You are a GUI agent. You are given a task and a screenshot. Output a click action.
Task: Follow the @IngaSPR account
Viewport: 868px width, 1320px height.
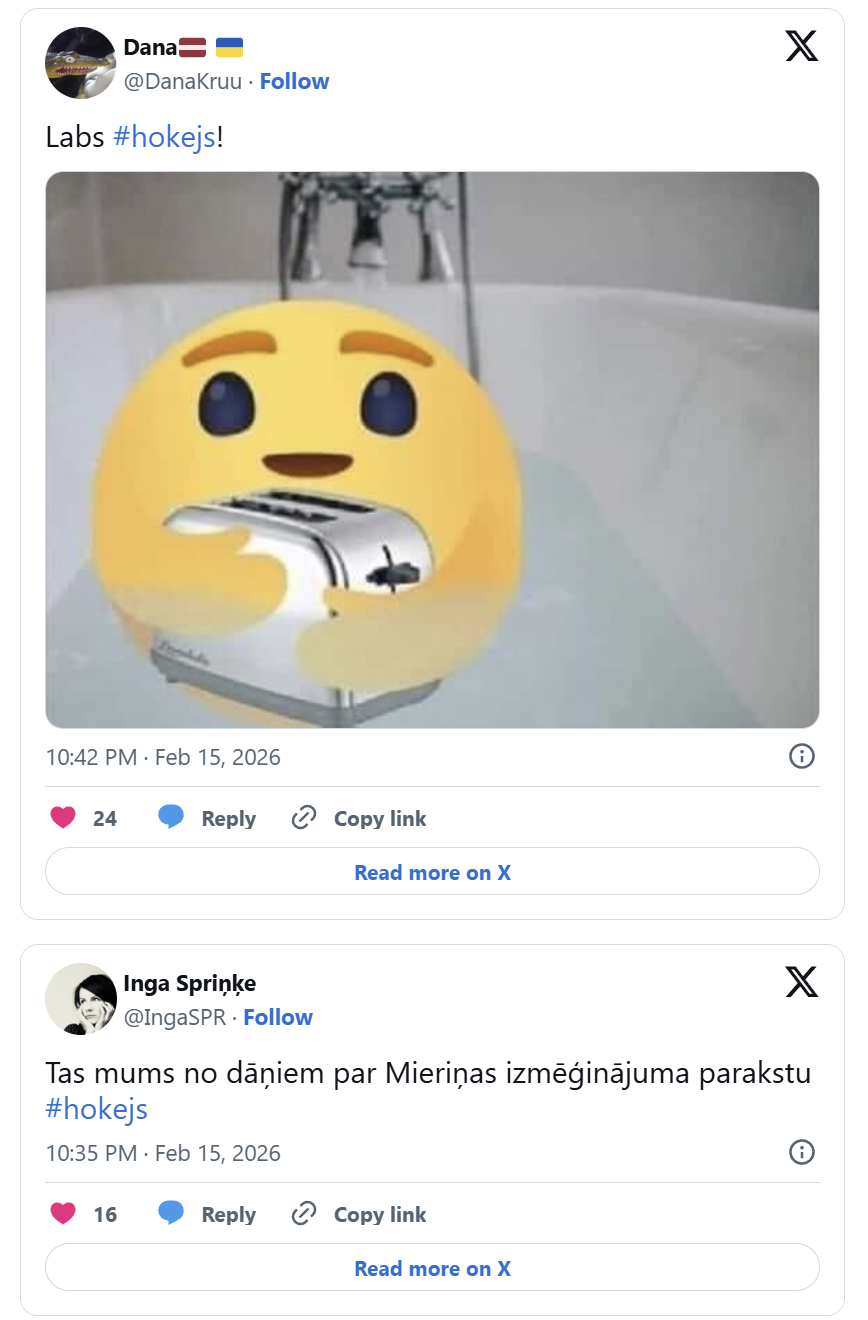pos(278,1017)
